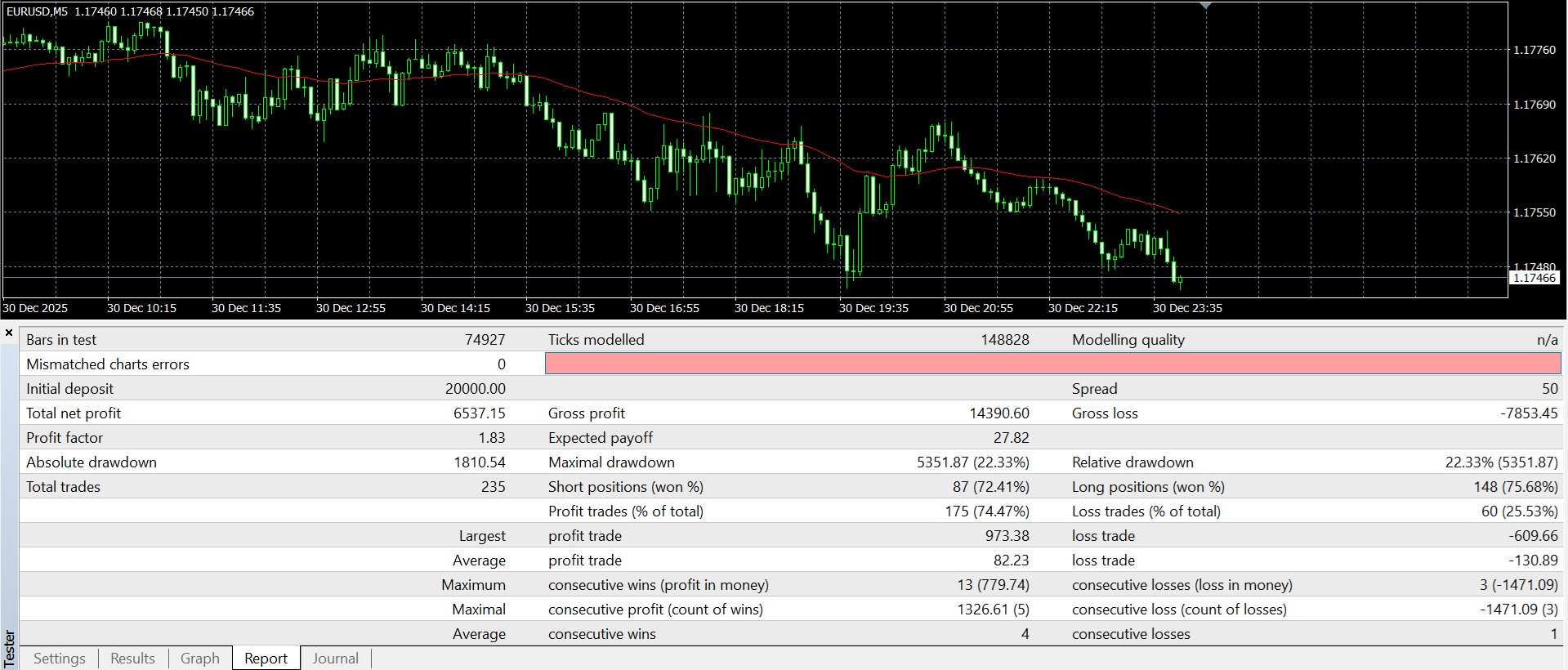Close the Tester panel with the X

(x=9, y=333)
